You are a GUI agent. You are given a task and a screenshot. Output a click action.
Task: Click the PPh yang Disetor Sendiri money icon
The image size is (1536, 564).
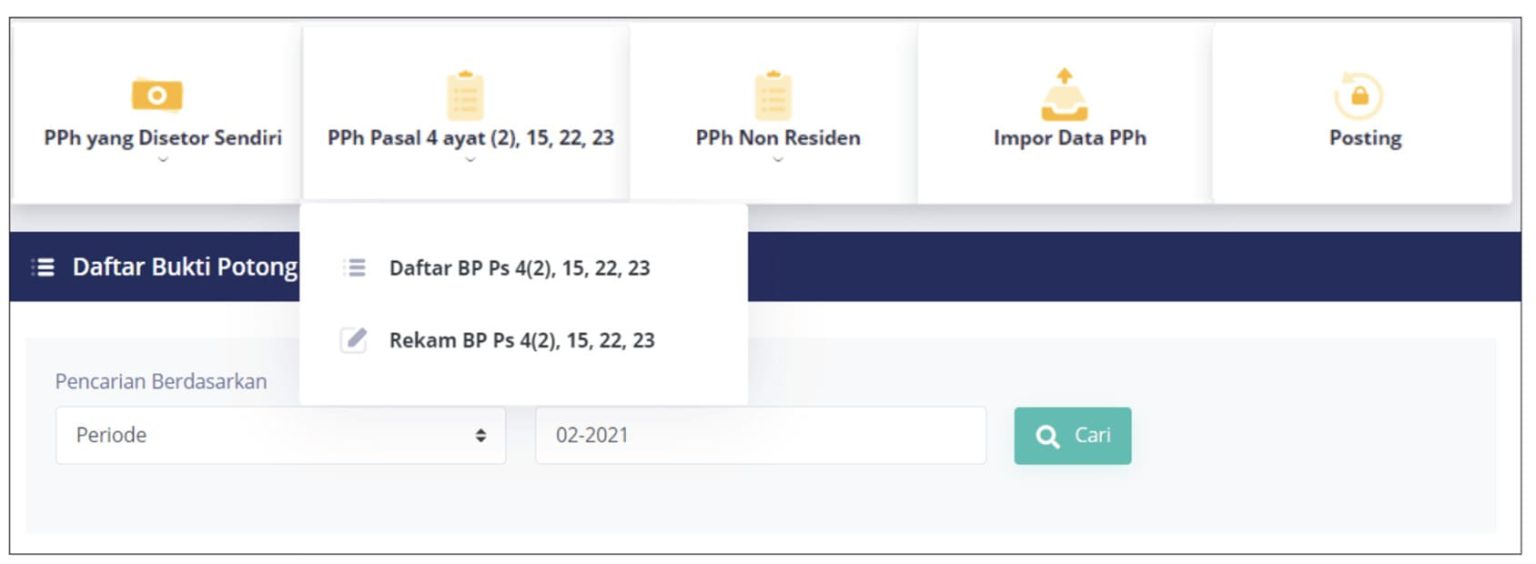click(x=157, y=95)
